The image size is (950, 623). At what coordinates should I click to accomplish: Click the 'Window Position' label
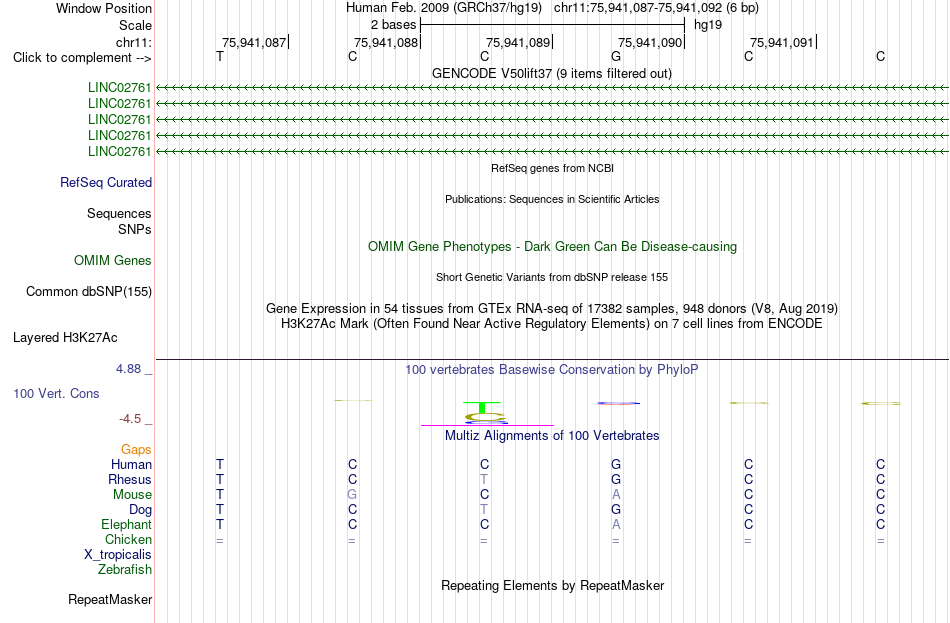[104, 8]
